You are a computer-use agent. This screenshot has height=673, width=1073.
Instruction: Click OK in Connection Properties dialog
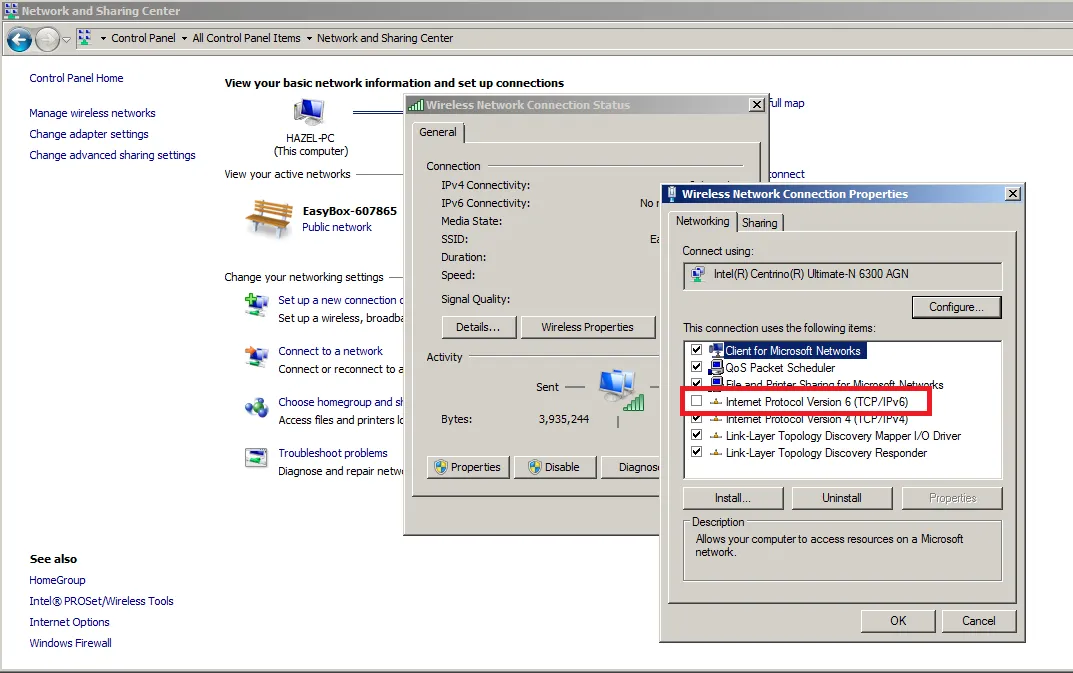(898, 621)
